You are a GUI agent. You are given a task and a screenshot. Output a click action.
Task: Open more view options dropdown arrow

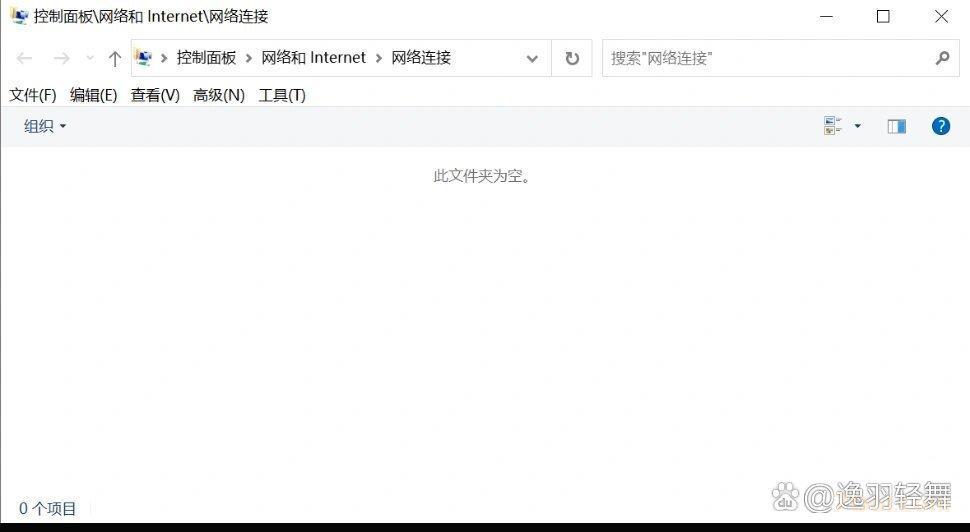tap(857, 126)
